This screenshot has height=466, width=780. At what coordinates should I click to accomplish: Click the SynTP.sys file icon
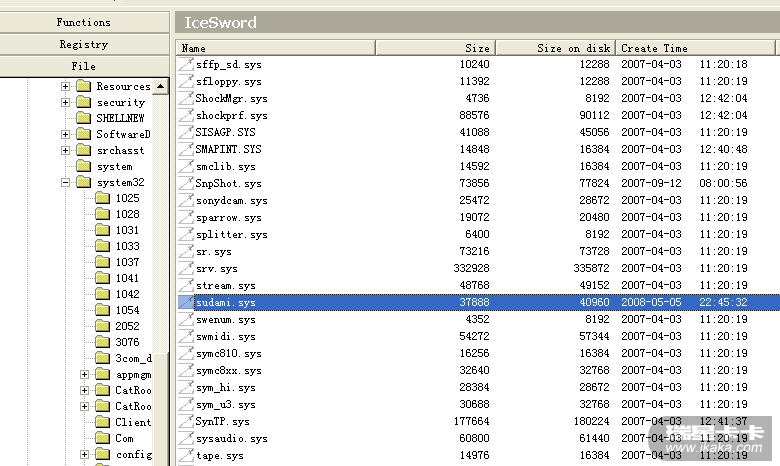coord(186,421)
